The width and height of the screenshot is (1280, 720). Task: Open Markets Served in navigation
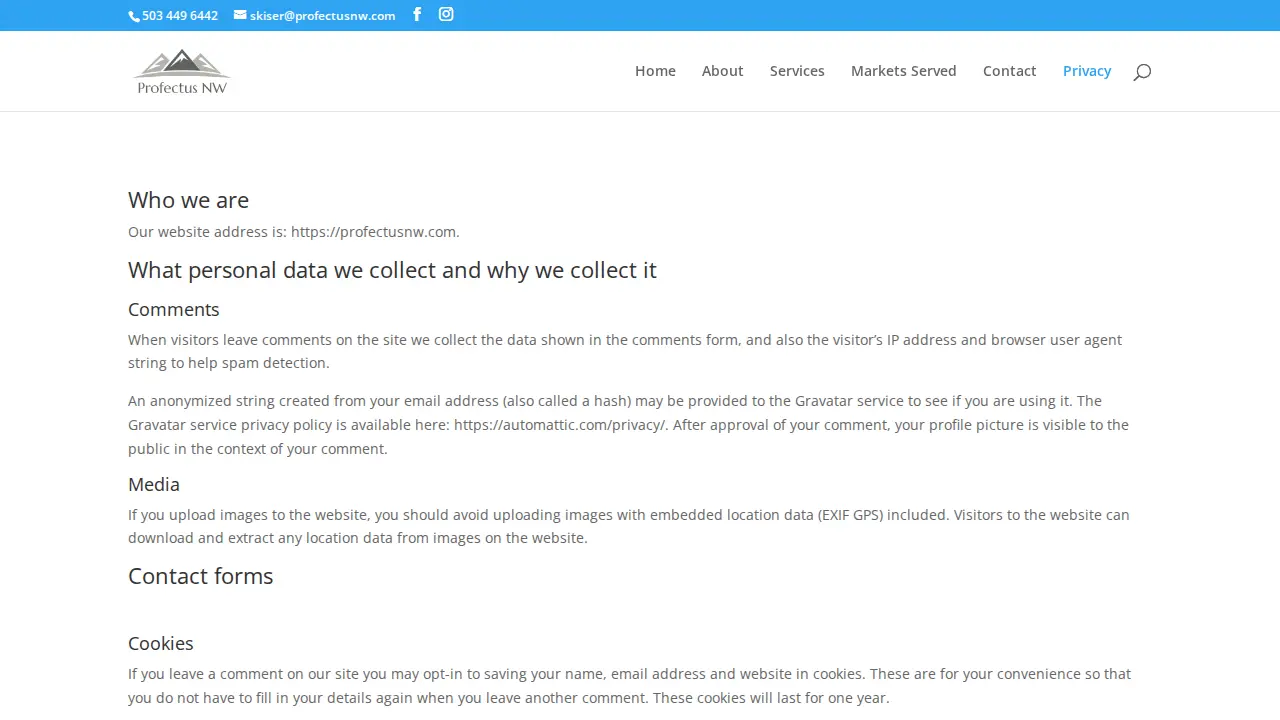click(x=903, y=71)
